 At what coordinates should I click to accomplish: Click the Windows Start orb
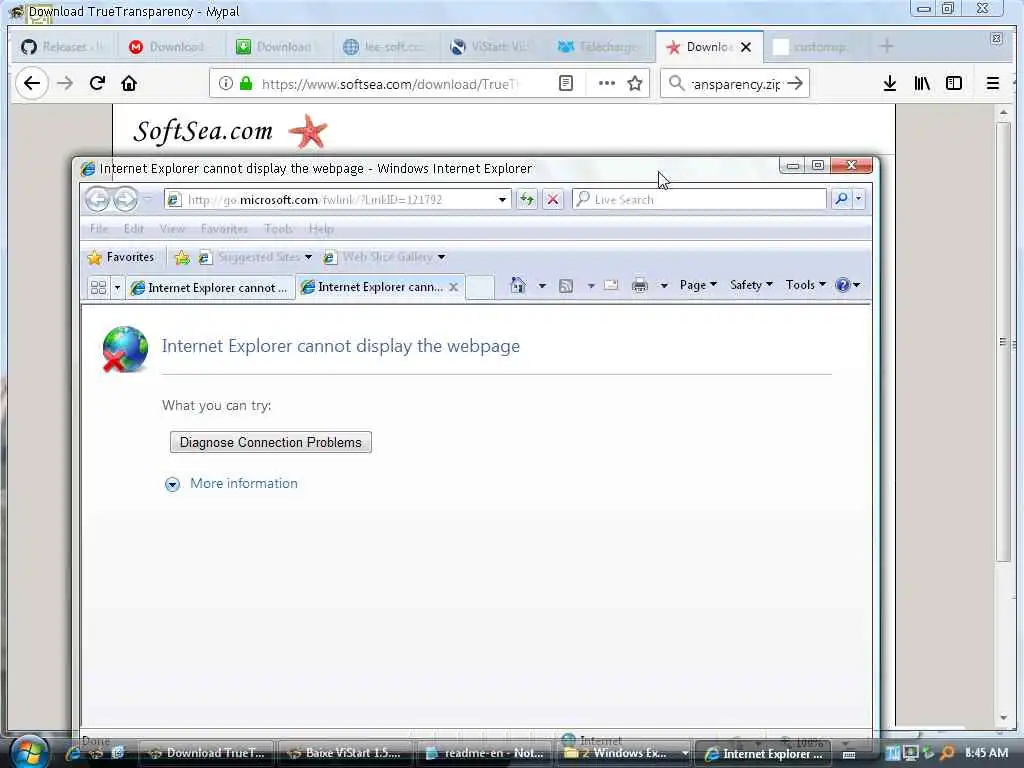29,752
